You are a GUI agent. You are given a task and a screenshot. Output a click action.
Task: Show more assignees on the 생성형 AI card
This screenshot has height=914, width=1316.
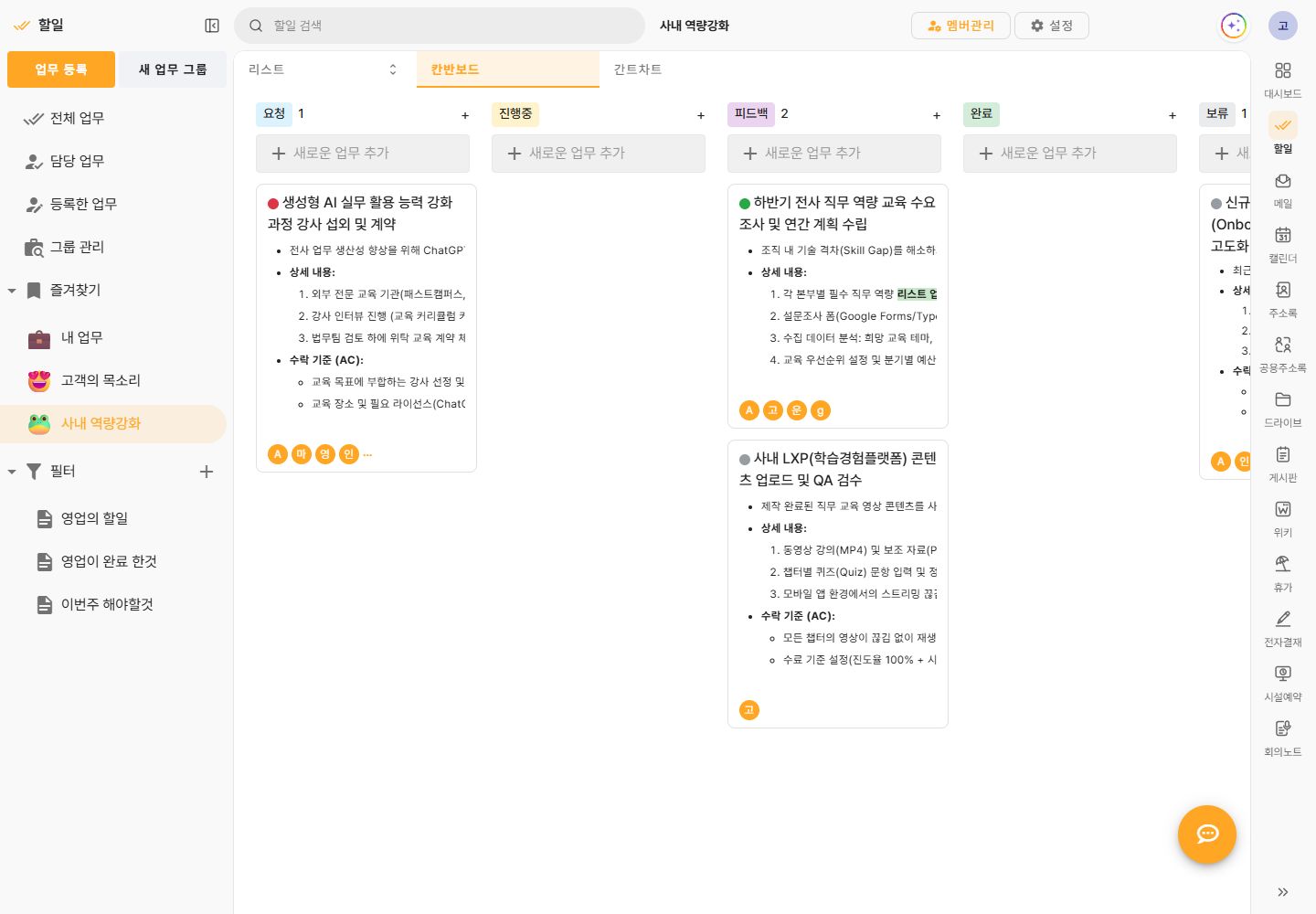367,454
